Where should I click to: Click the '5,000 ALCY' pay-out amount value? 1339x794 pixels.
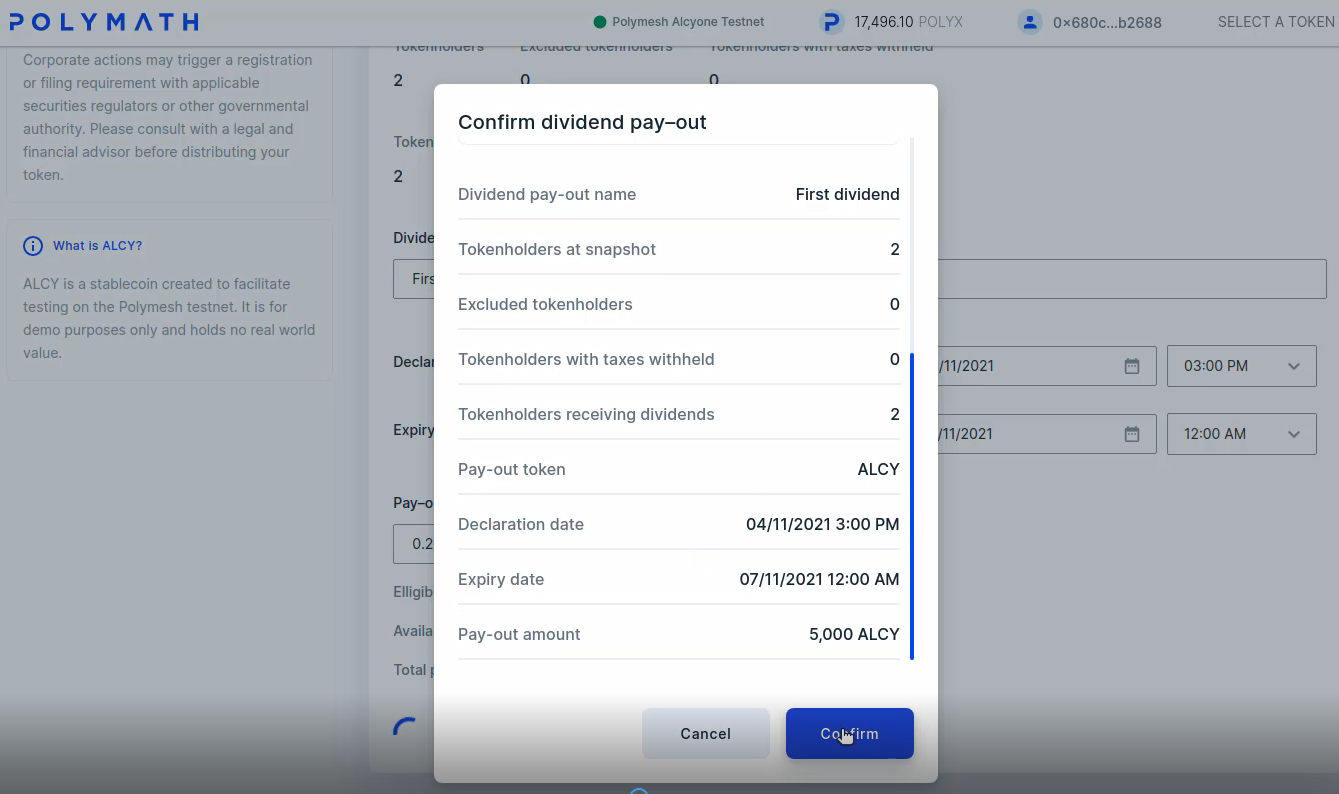tap(854, 634)
